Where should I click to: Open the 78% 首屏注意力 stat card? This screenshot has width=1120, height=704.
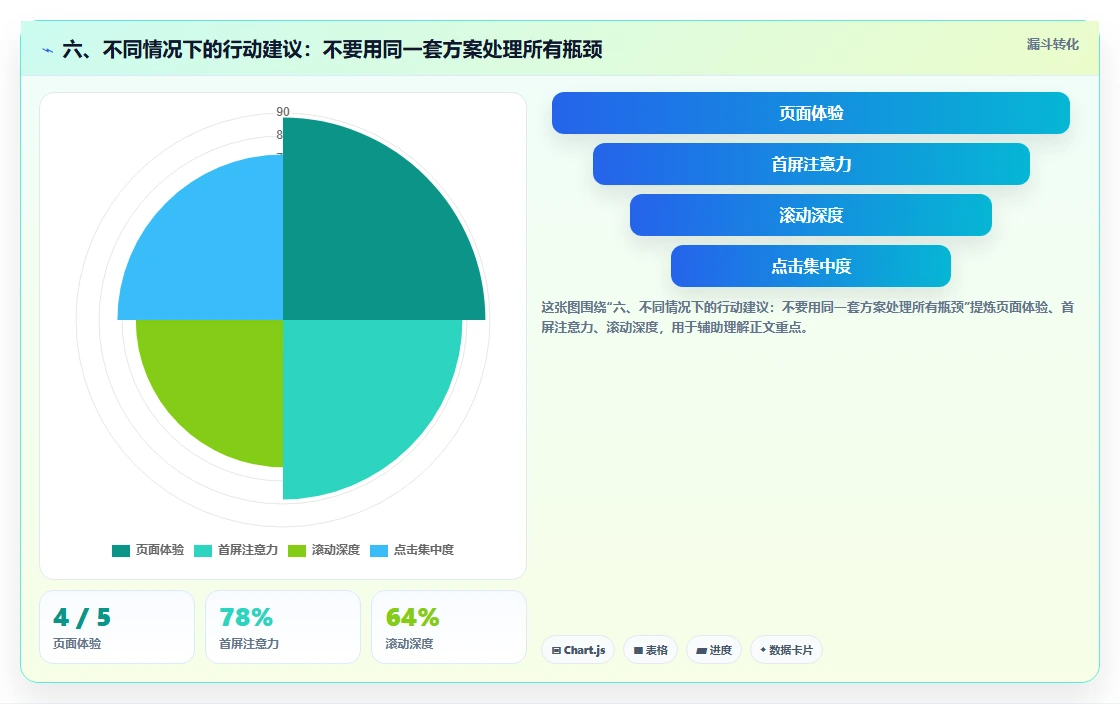click(x=283, y=627)
